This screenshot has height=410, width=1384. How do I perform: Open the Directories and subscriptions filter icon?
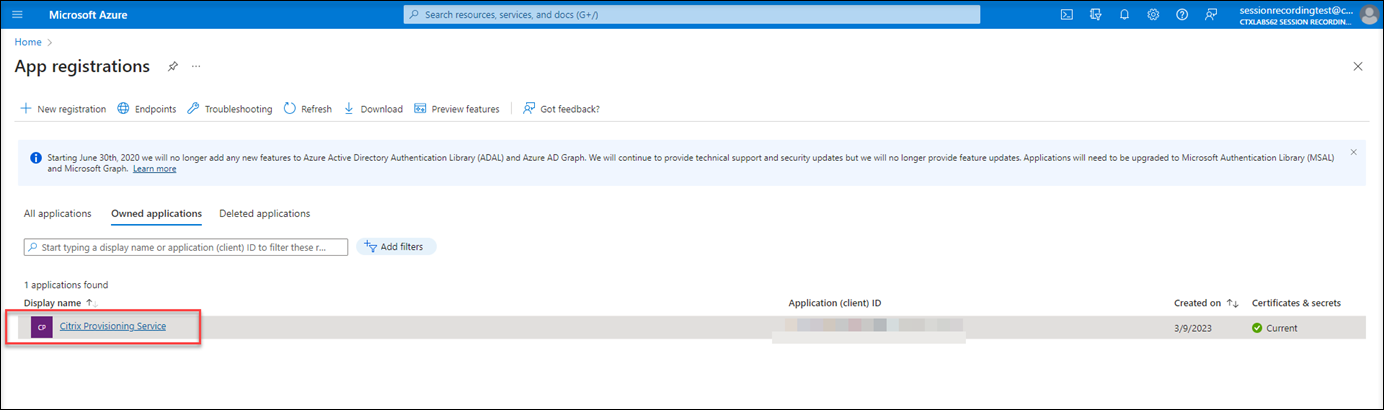click(x=1096, y=15)
